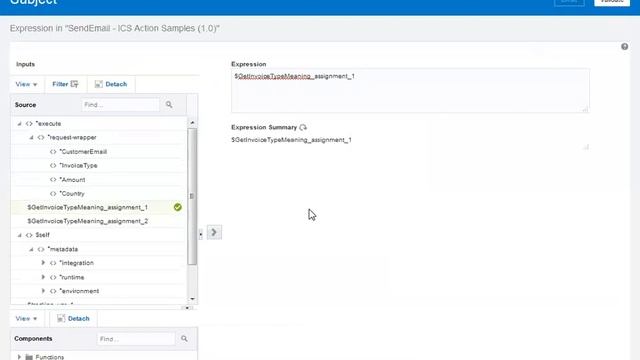The width and height of the screenshot is (640, 360).
Task: Click the source tree scroll up arrow
Action: (192, 122)
